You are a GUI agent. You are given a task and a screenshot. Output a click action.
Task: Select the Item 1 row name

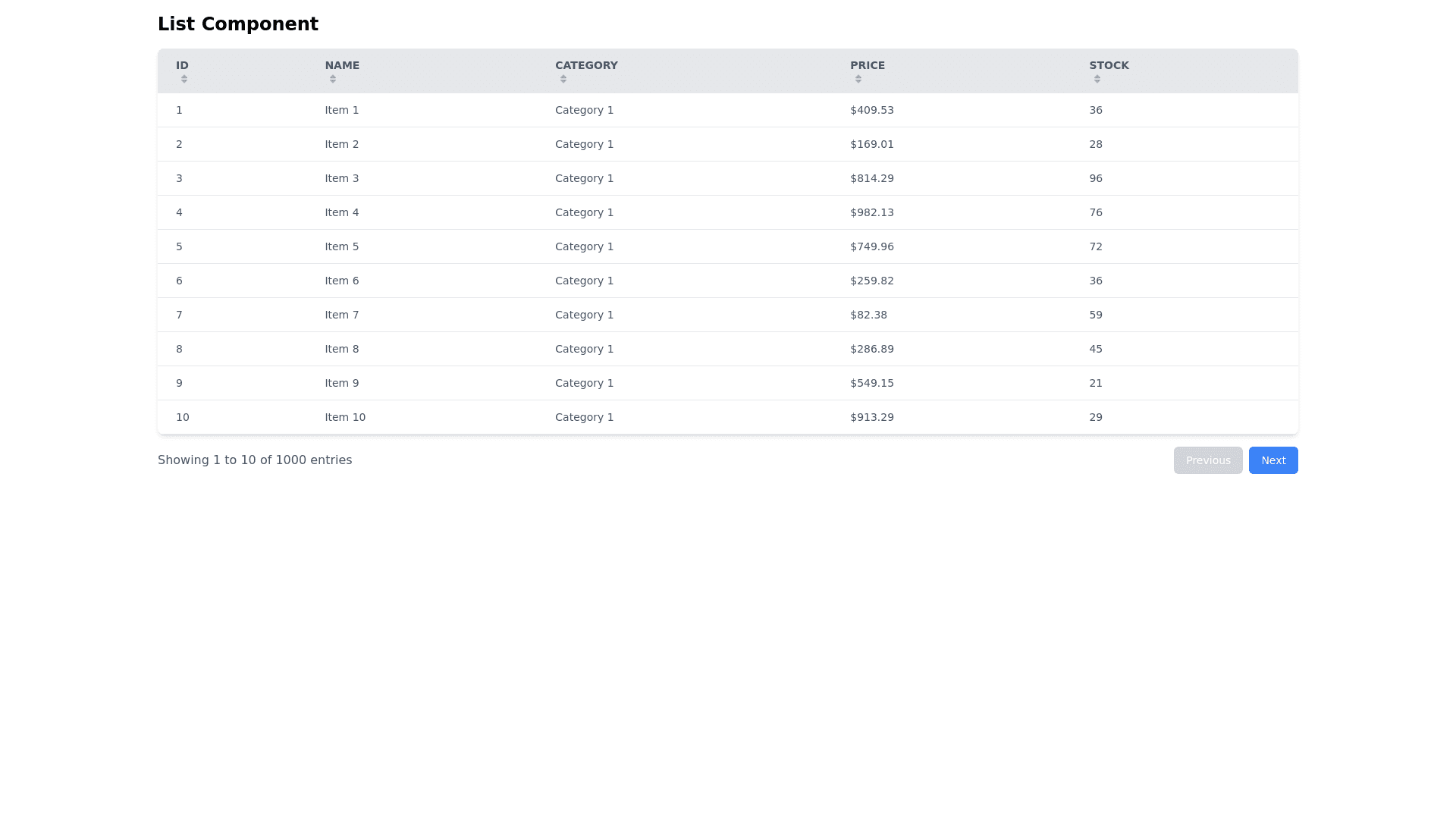coord(341,110)
